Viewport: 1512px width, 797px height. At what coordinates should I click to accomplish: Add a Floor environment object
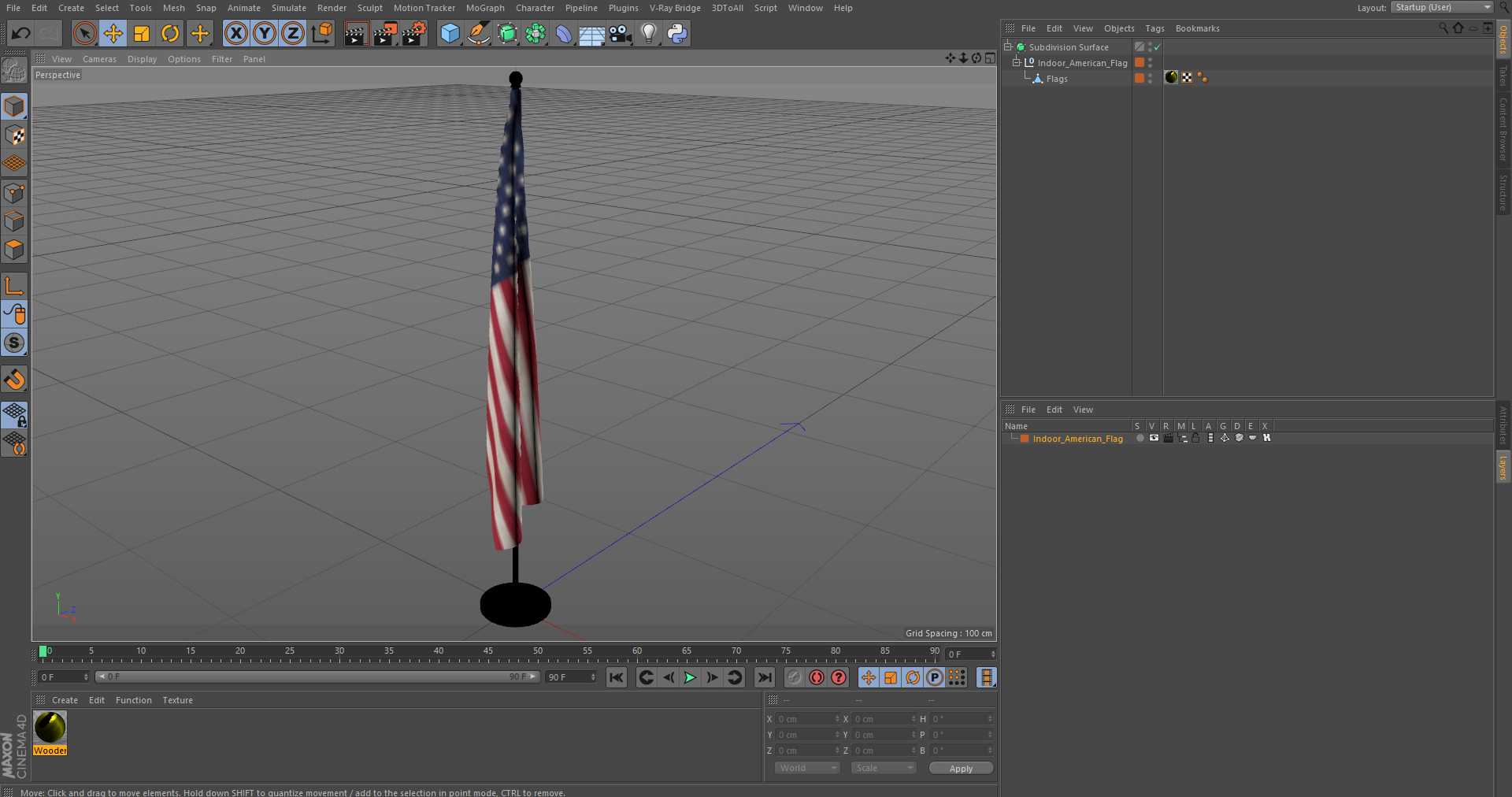[x=592, y=33]
